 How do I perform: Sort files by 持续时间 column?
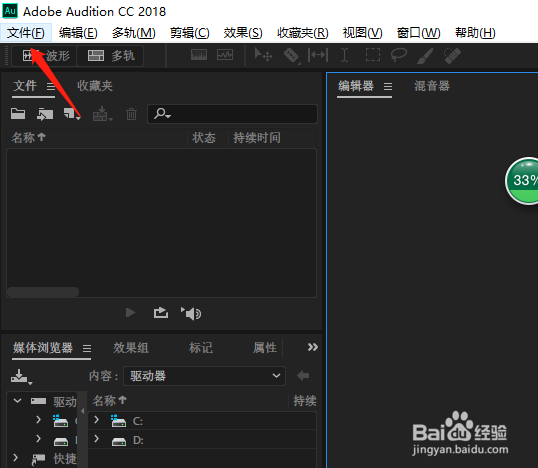click(257, 138)
